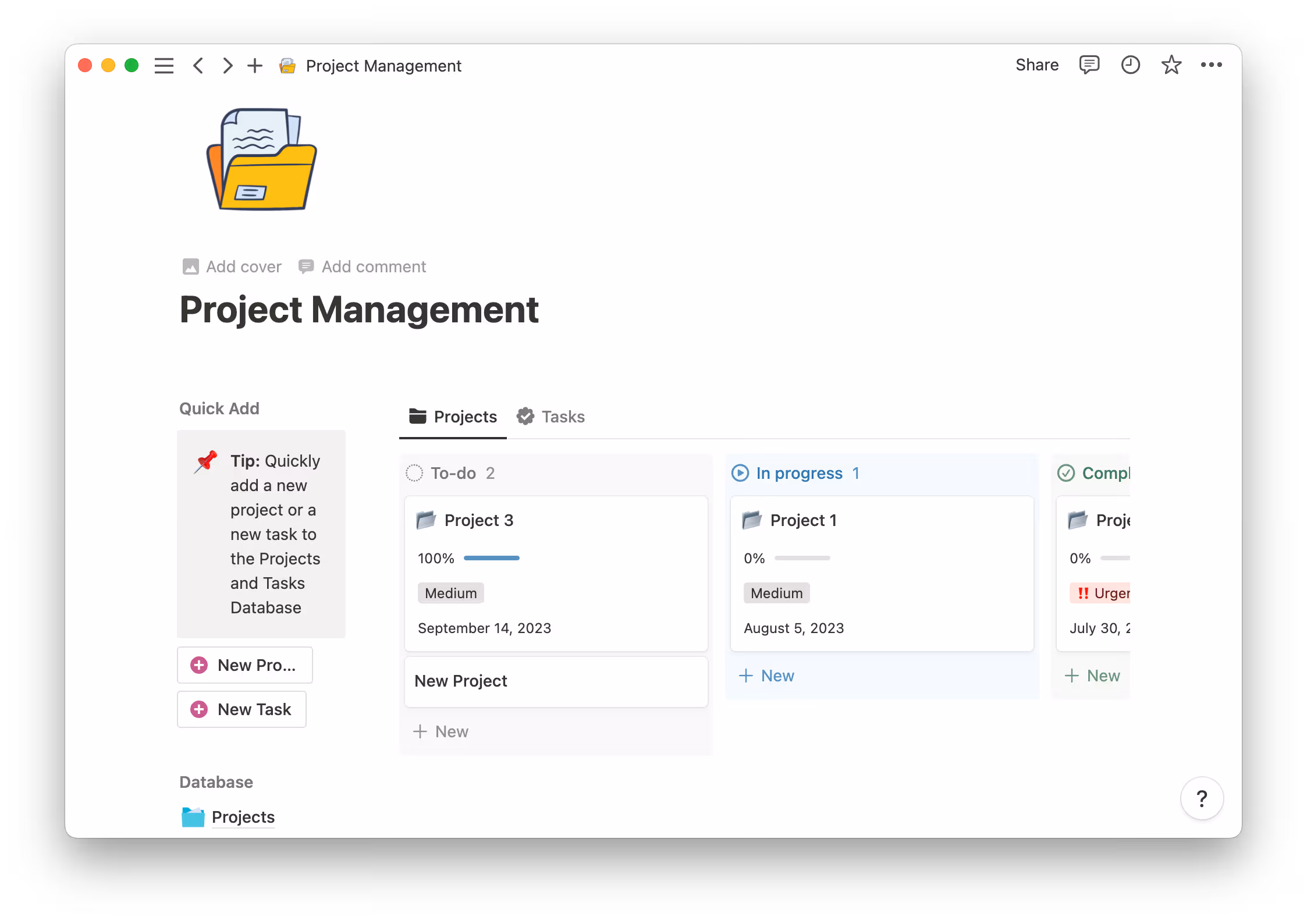Navigate back using the left arrow icon
The image size is (1307, 924).
point(198,65)
